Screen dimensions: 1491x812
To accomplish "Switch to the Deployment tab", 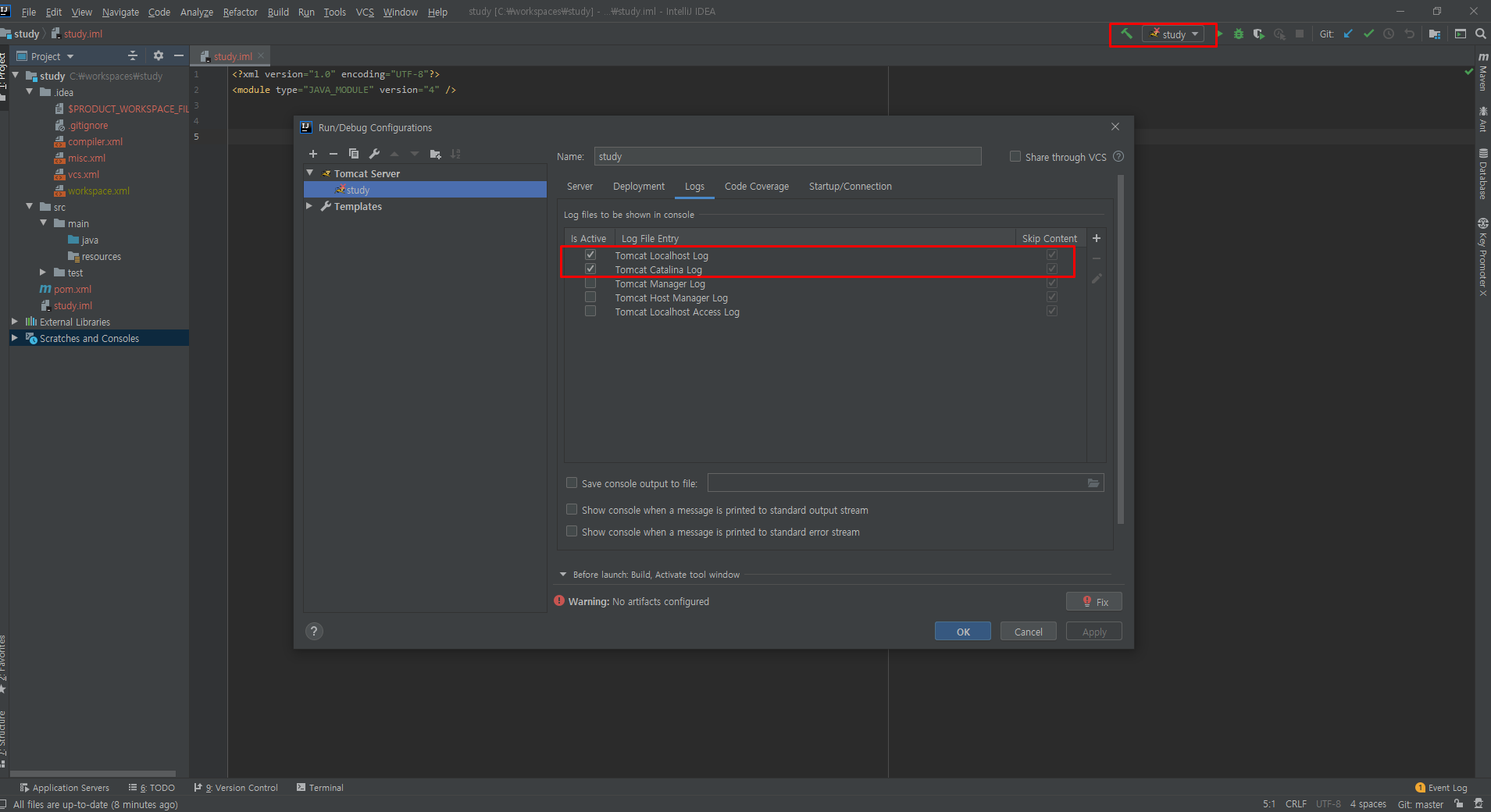I will pos(639,187).
